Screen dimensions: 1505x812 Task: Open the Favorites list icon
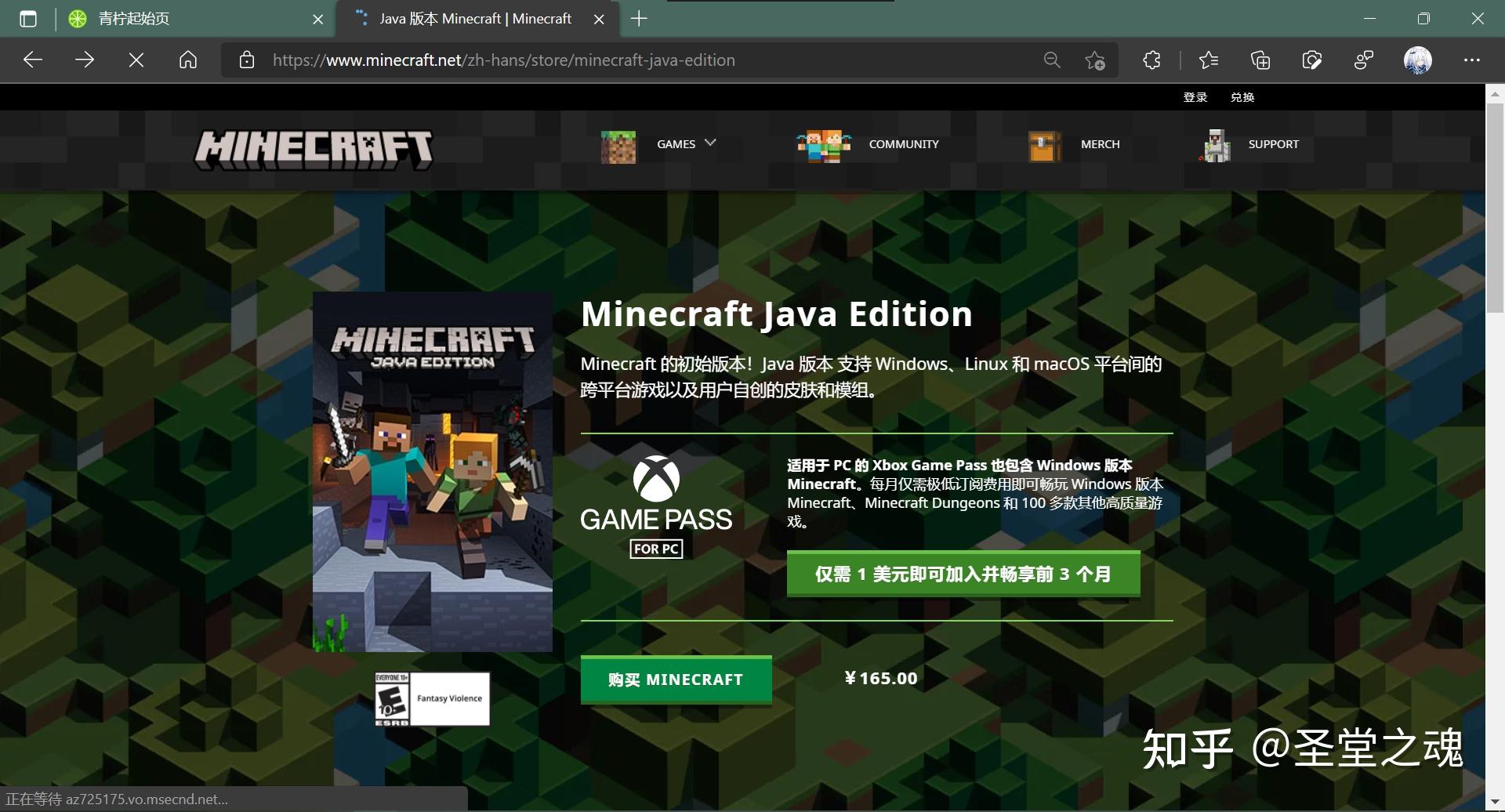(1207, 60)
